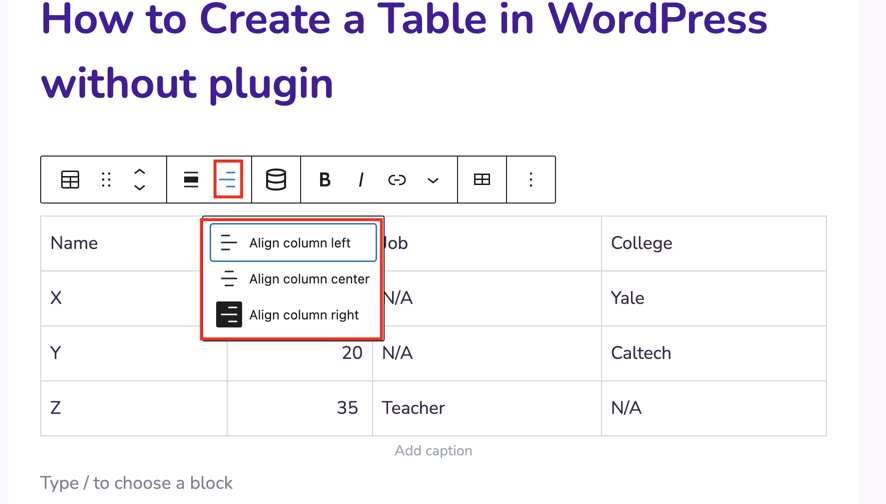
Task: Click the Teacher cell
Action: [x=487, y=407]
